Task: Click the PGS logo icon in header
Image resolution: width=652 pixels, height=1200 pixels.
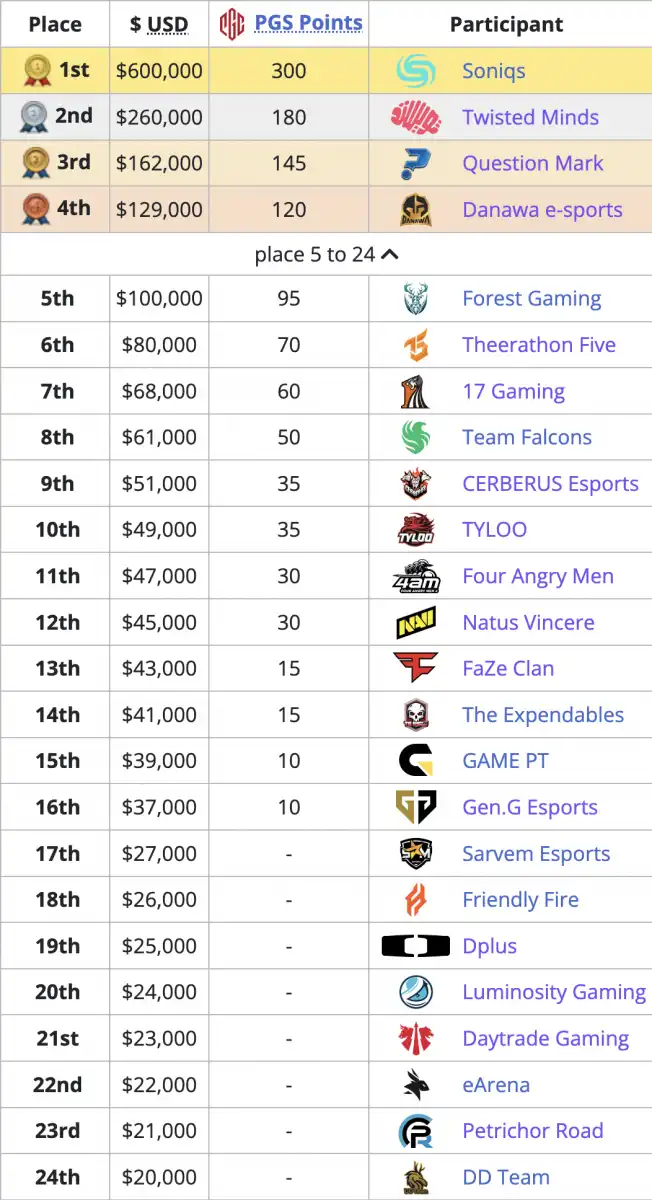Action: (x=232, y=23)
